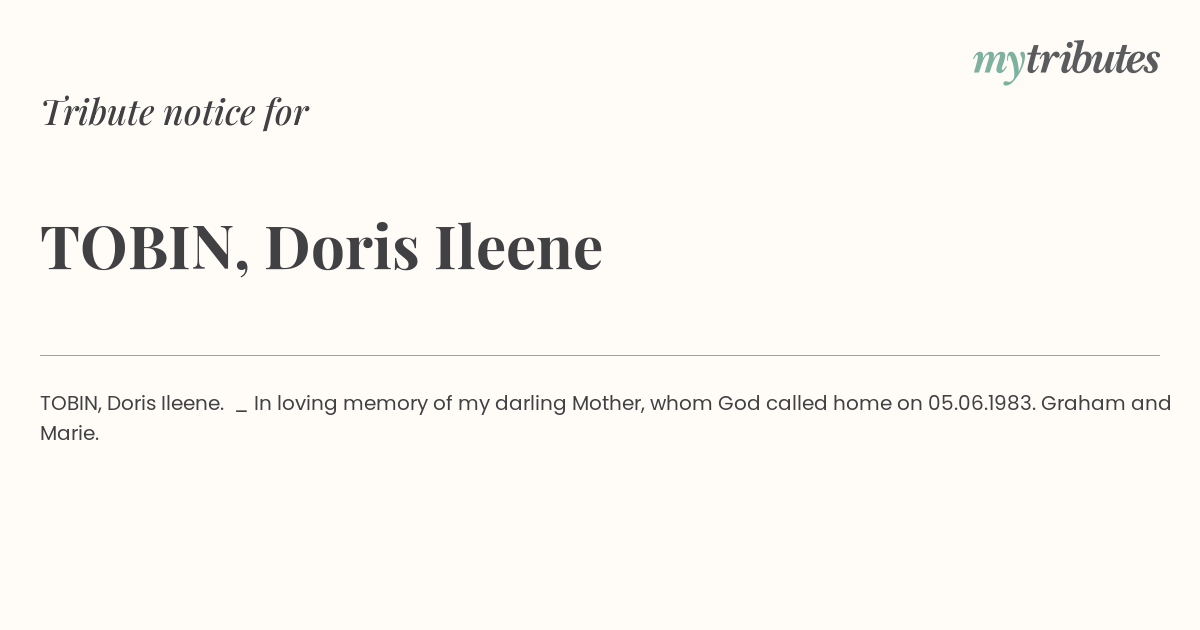Click the grey "tributes" part of the logo
The width and height of the screenshot is (1200, 630).
tap(1093, 59)
